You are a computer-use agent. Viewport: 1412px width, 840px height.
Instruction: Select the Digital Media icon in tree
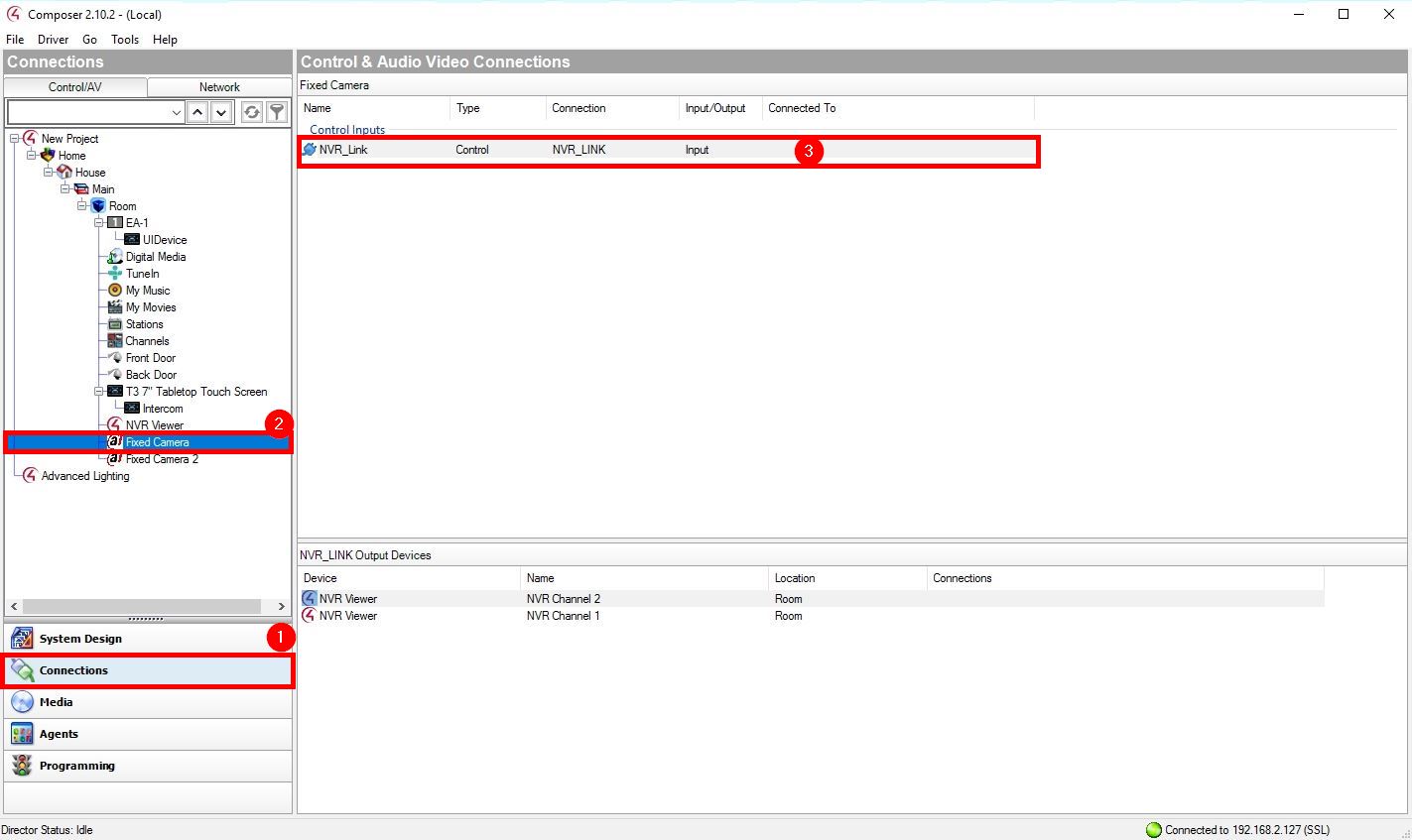[115, 257]
